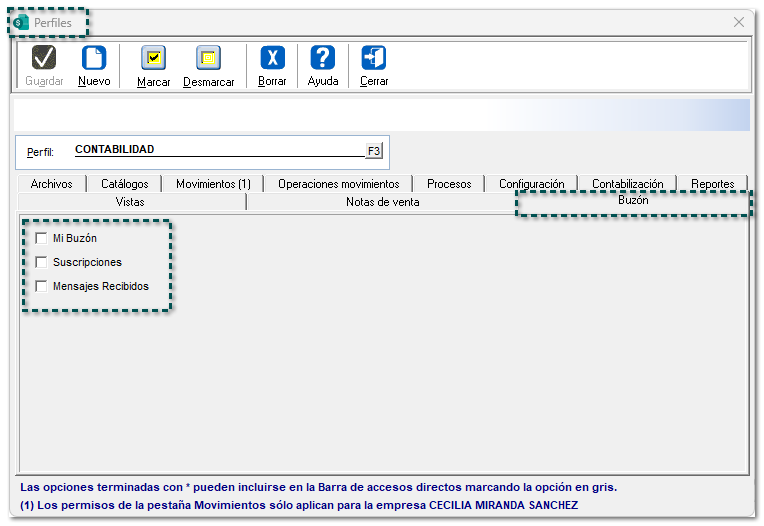Check the Suscripciones option
This screenshot has height=526, width=764.
[41, 262]
